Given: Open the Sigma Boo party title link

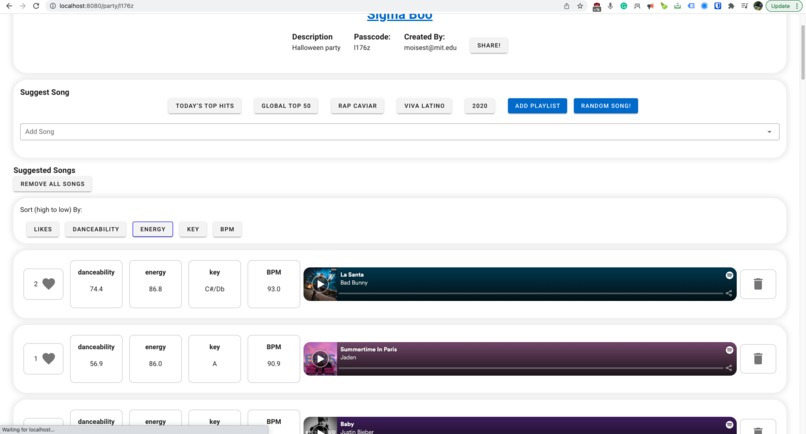Looking at the screenshot, I should [x=399, y=16].
